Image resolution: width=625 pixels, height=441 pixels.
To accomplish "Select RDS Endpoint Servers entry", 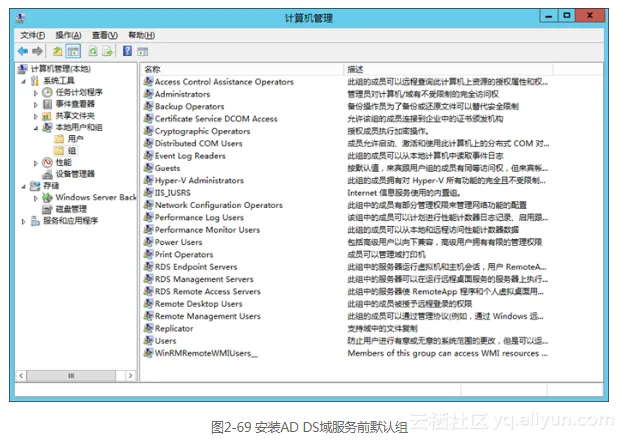I will click(x=196, y=267).
